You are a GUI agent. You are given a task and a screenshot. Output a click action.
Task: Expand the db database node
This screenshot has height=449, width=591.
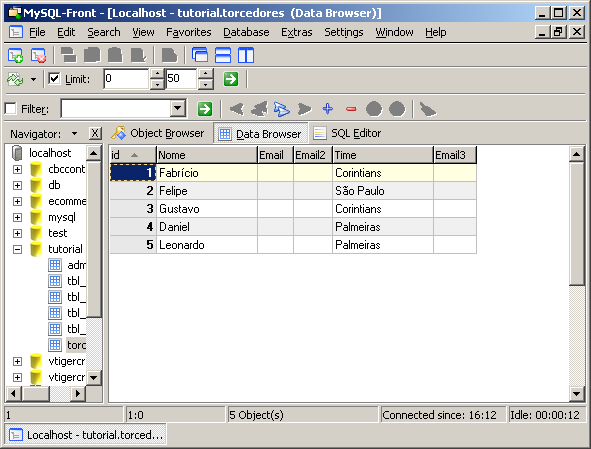[17, 185]
